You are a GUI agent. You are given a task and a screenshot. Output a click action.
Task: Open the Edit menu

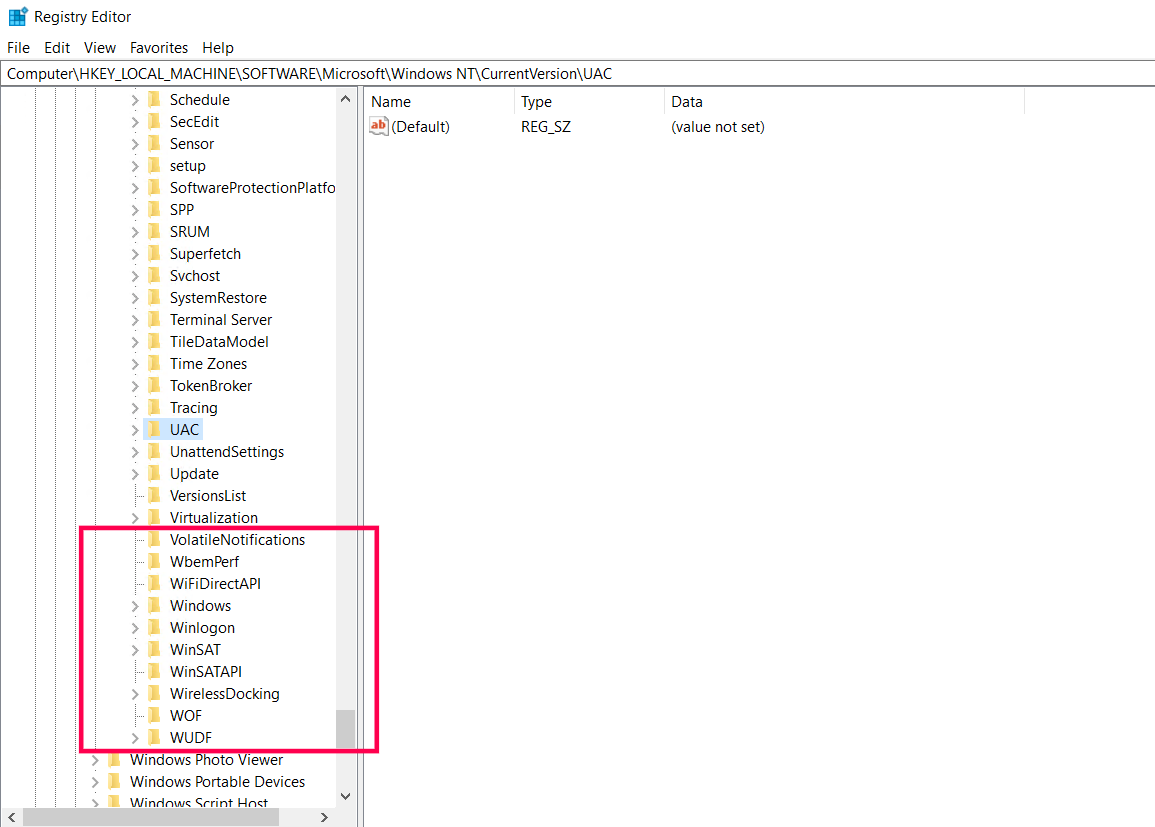pos(57,48)
